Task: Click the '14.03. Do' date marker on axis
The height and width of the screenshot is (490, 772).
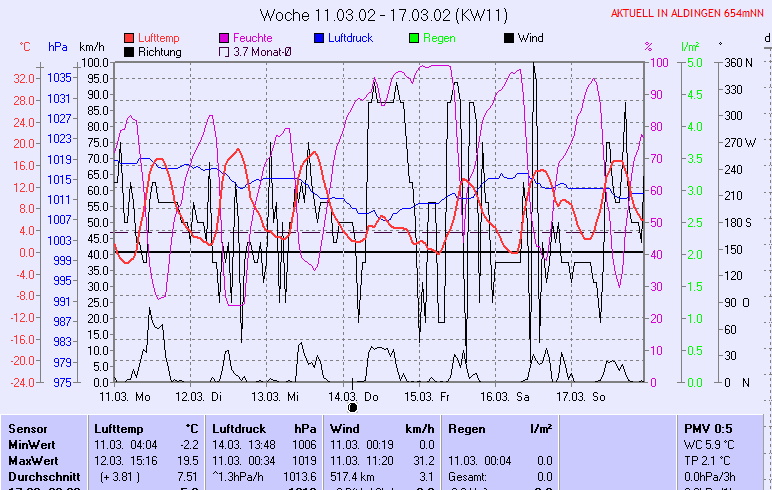Action: 353,396
